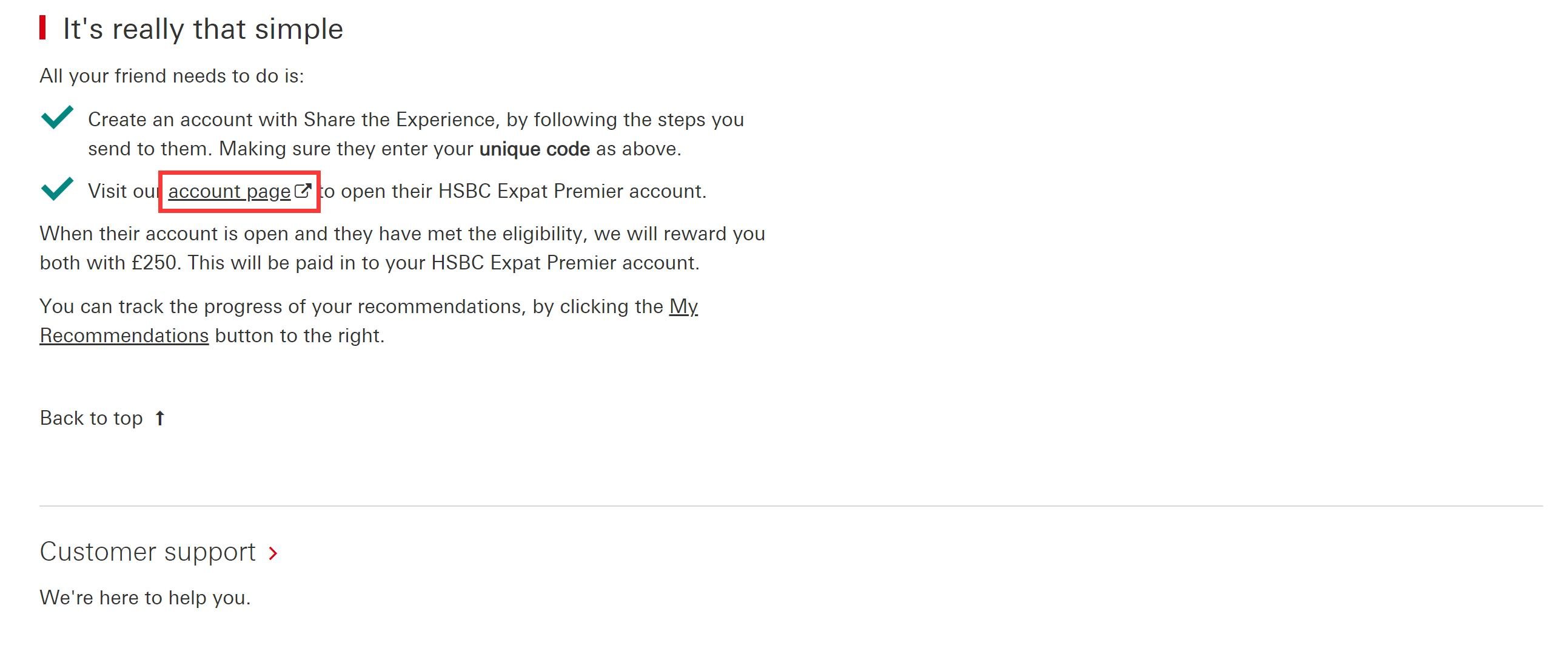The width and height of the screenshot is (1568, 645).
Task: Click up-arrow icon next to Back to top
Action: click(x=159, y=419)
